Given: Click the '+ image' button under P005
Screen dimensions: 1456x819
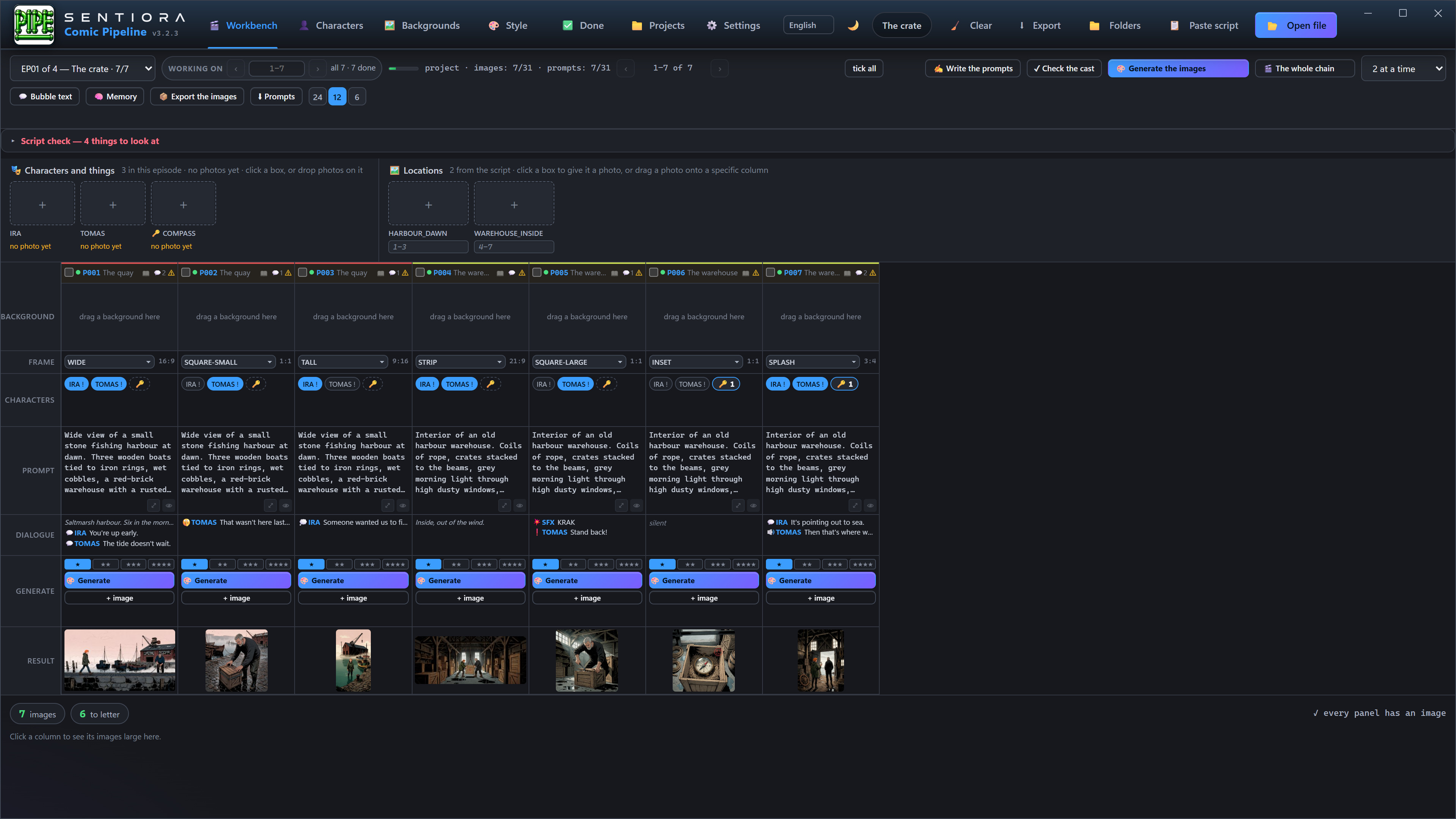Looking at the screenshot, I should [587, 598].
